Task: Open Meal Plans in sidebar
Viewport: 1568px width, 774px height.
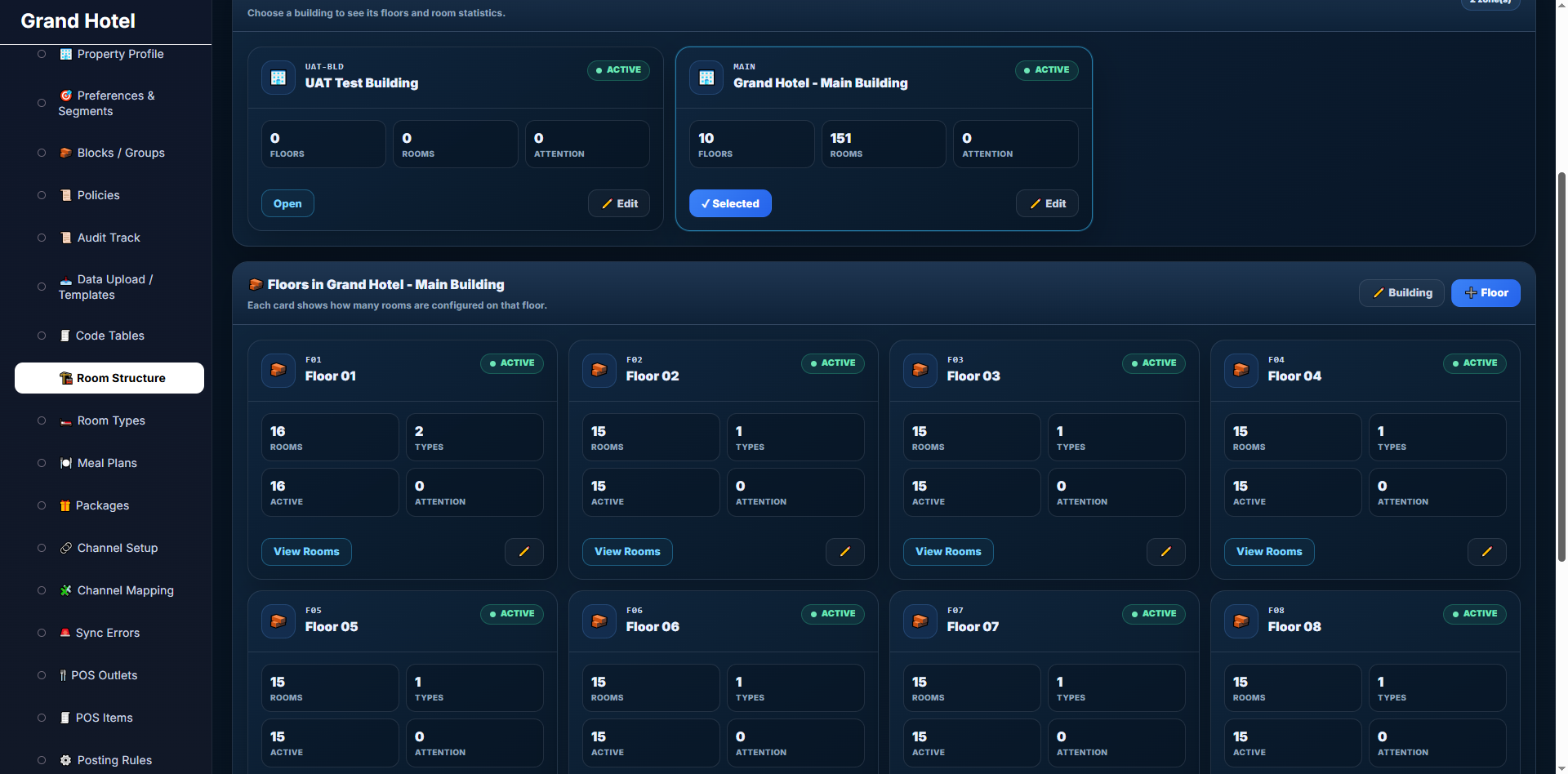Action: pos(109,463)
